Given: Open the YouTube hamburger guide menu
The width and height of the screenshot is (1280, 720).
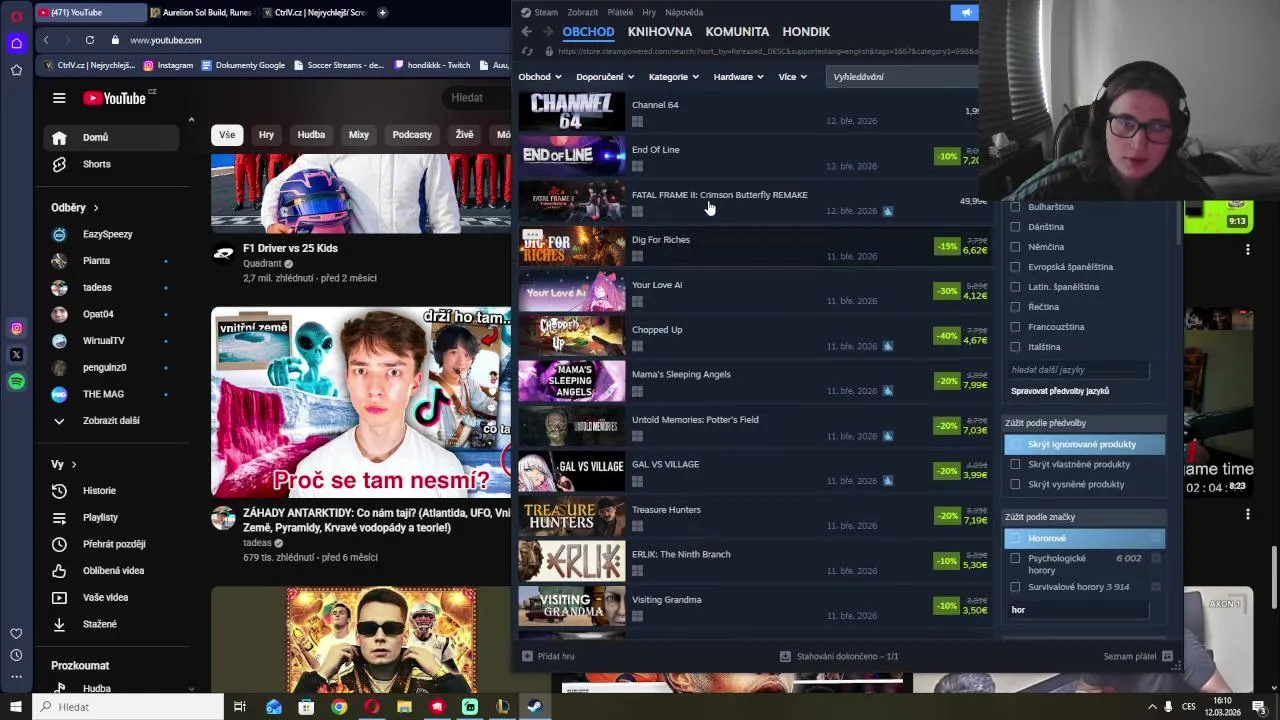Looking at the screenshot, I should pyautogui.click(x=59, y=98).
